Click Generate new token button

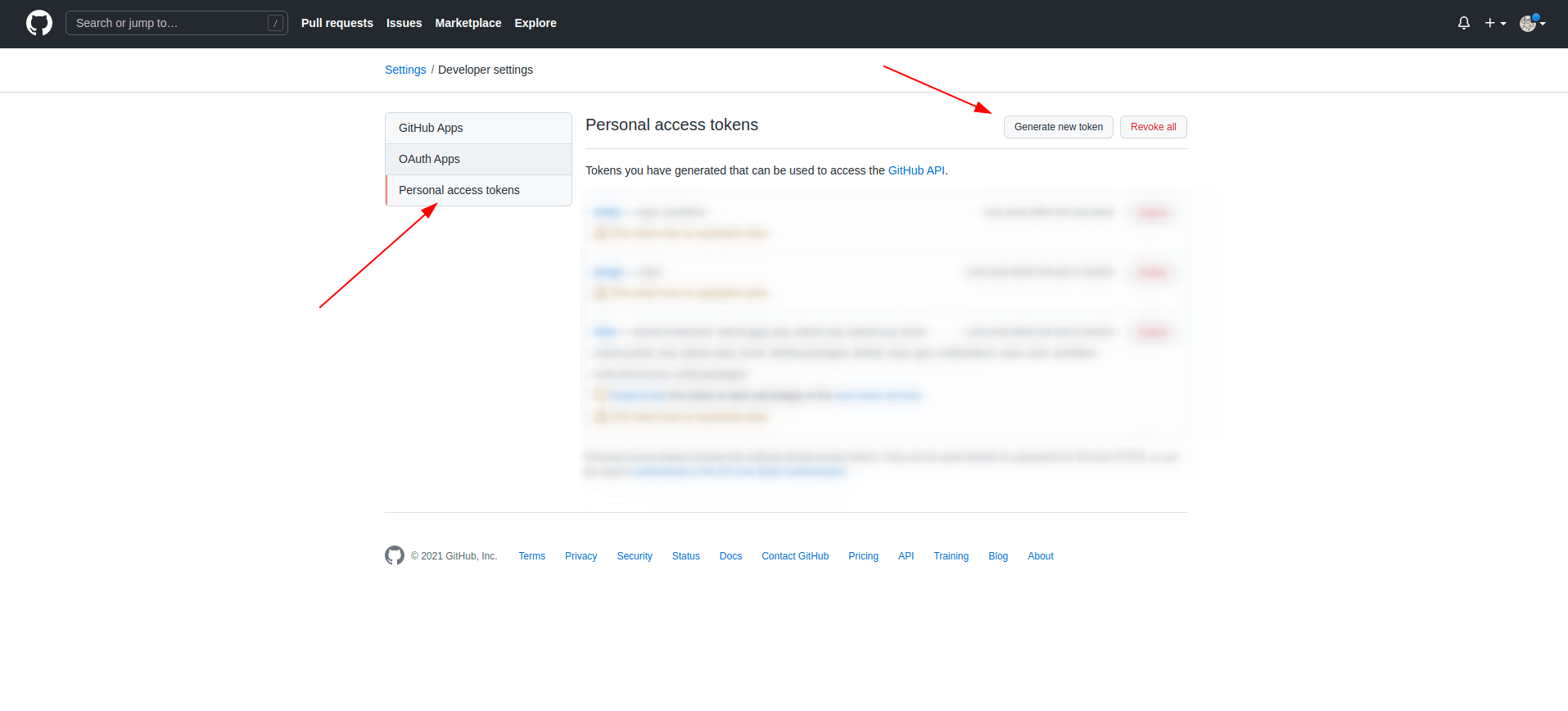click(x=1058, y=127)
